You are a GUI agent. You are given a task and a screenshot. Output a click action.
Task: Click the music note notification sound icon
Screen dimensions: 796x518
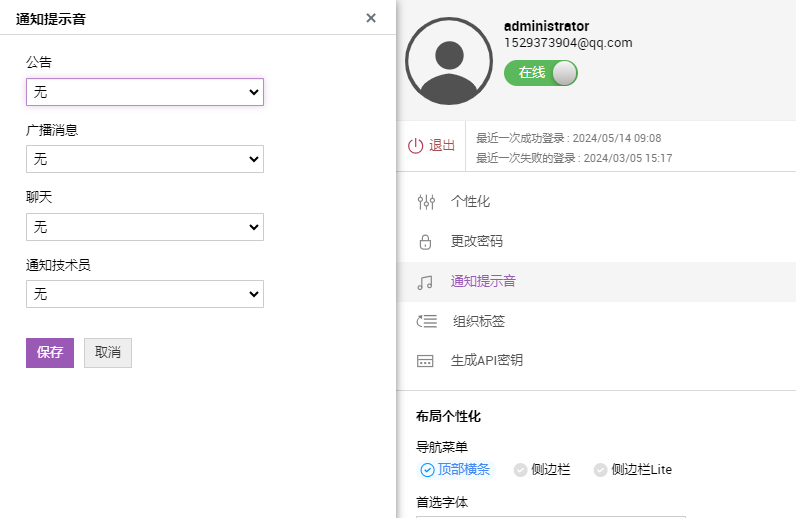pos(425,282)
